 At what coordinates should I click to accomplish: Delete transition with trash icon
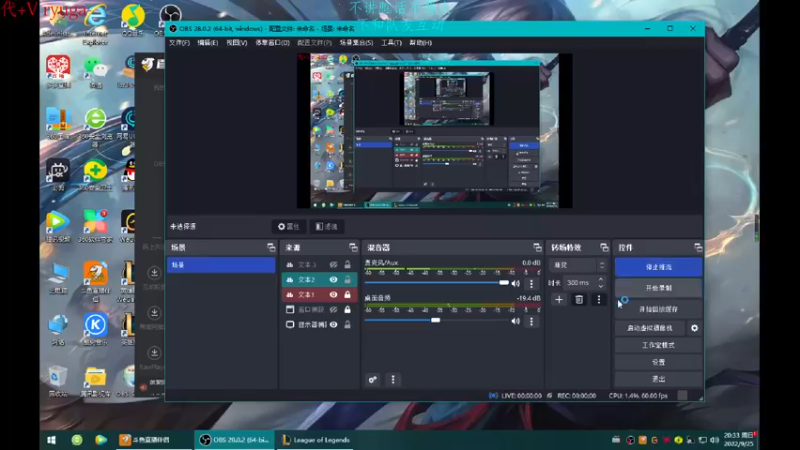(579, 299)
